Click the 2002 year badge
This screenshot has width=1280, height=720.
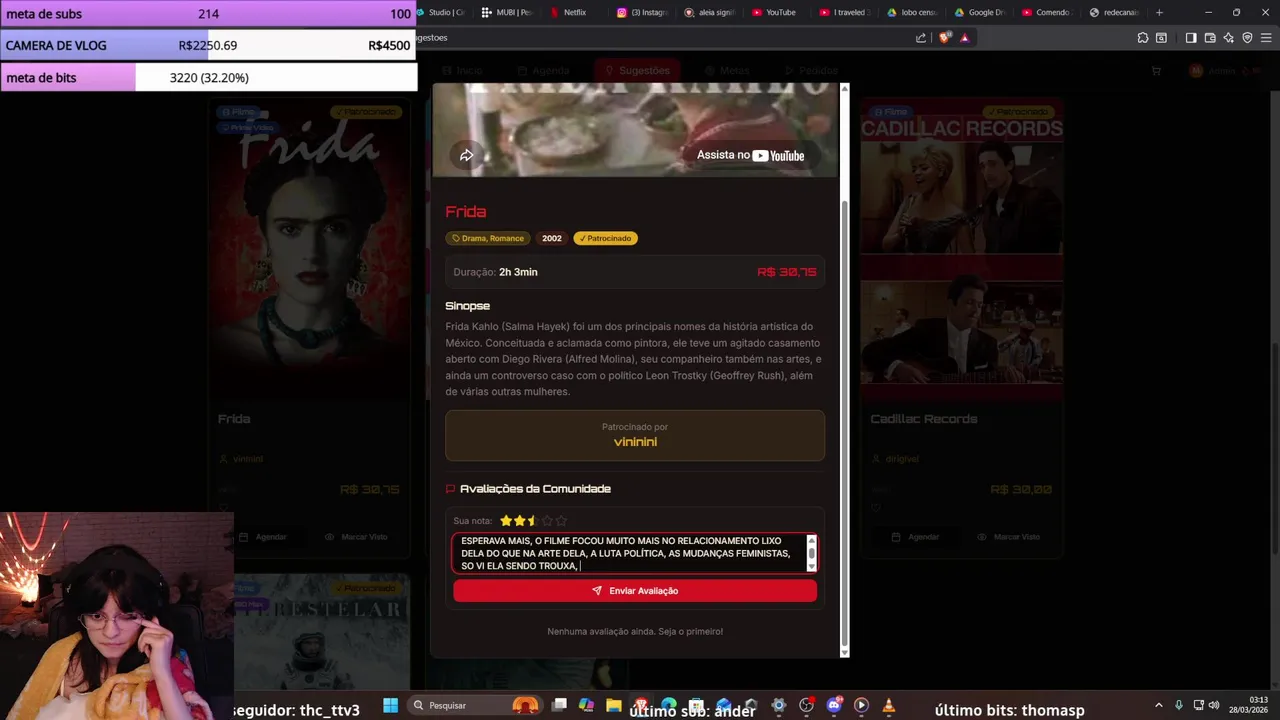[552, 238]
